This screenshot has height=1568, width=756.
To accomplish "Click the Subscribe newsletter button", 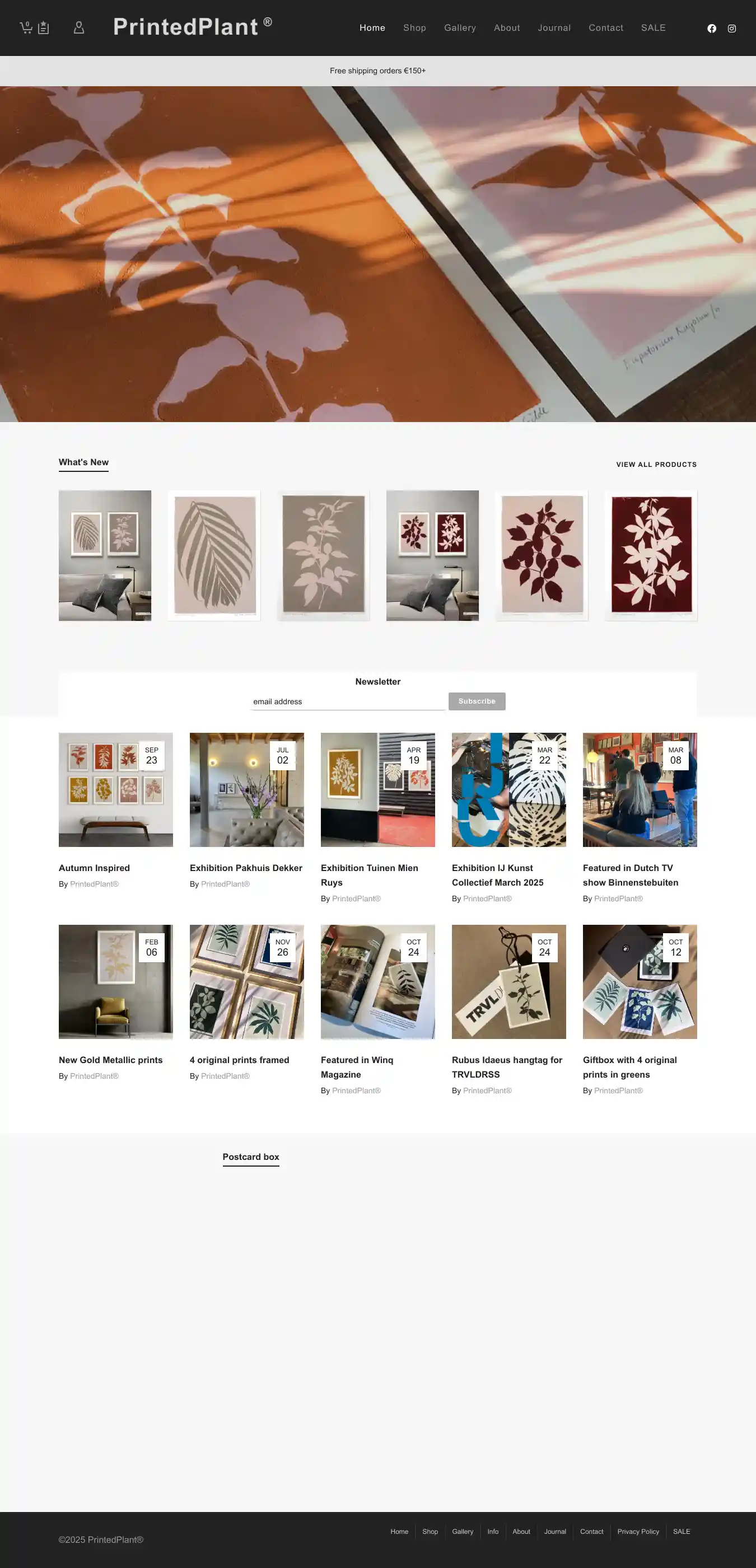I will click(x=477, y=701).
